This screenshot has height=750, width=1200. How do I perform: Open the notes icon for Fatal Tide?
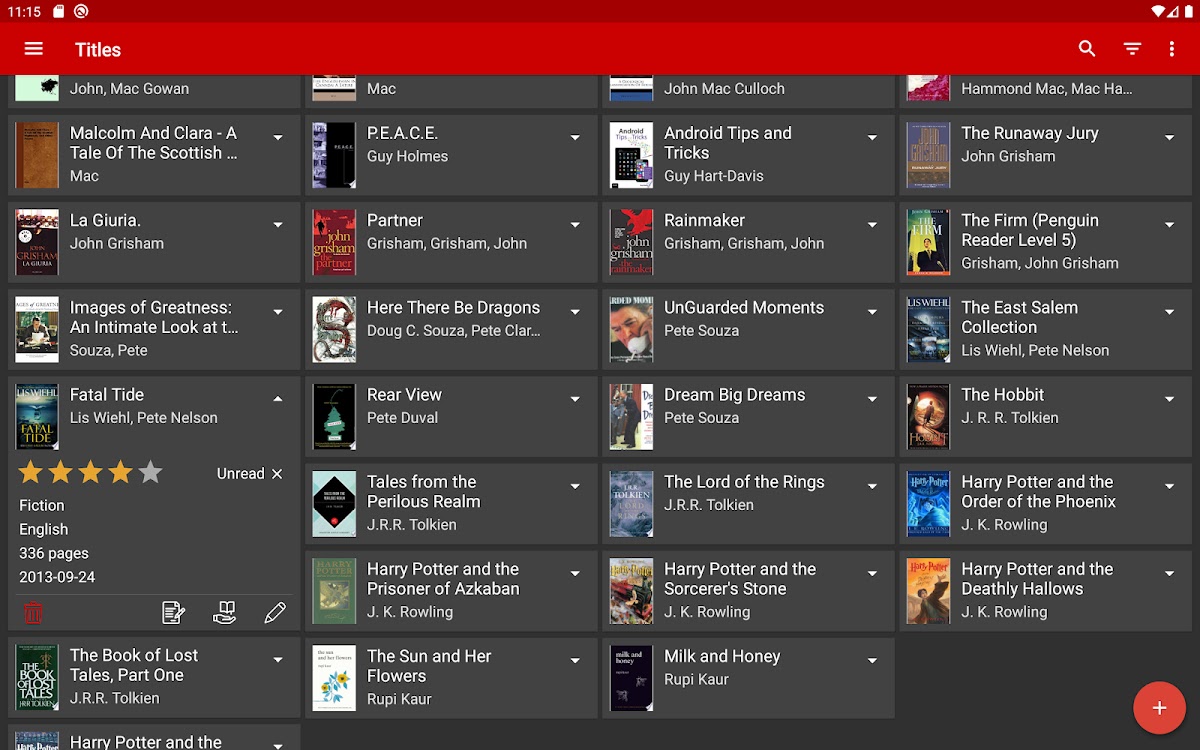(174, 613)
